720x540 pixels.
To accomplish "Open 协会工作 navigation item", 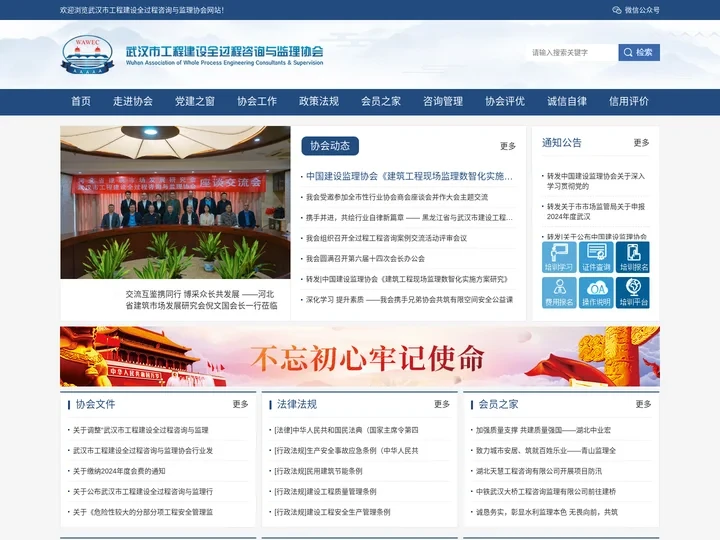I will (x=257, y=101).
